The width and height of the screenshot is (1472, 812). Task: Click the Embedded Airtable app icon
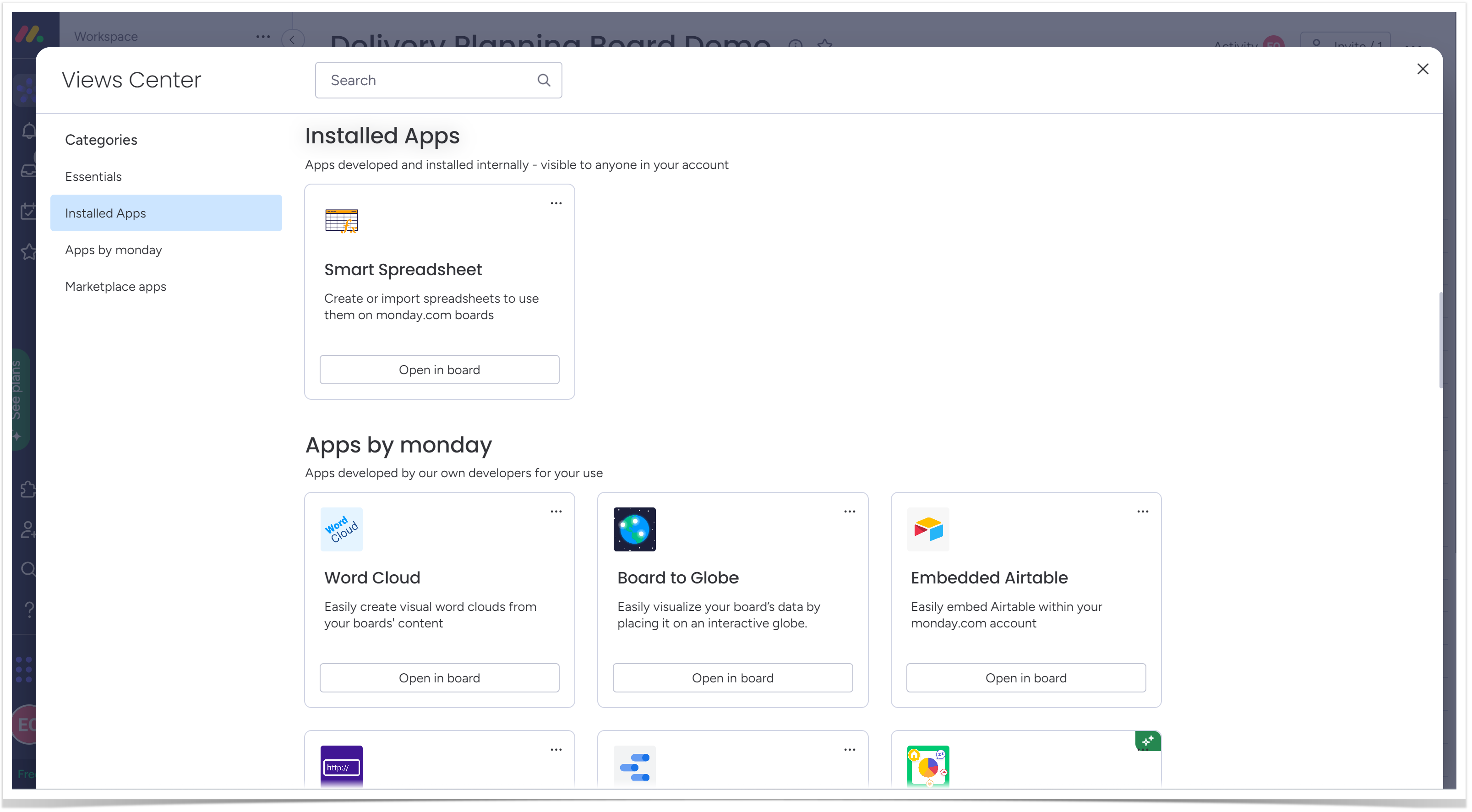(x=928, y=529)
